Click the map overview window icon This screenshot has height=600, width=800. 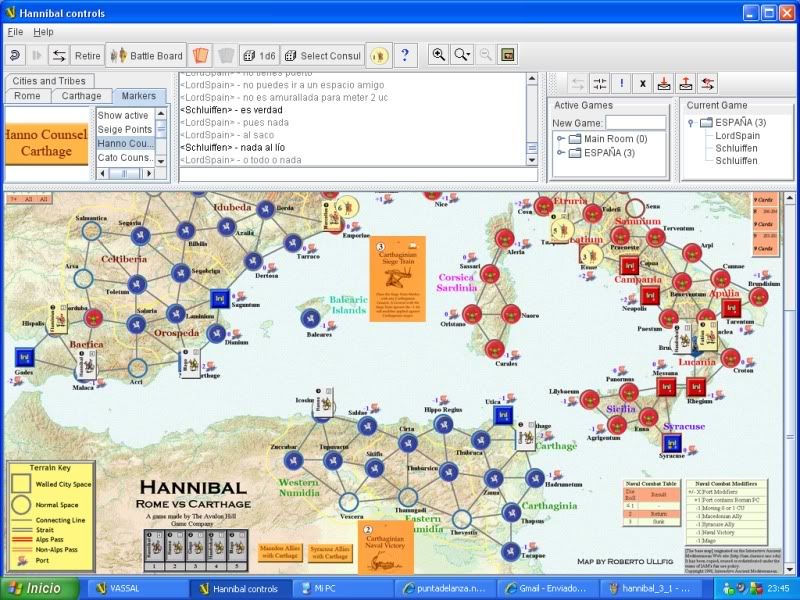click(508, 55)
